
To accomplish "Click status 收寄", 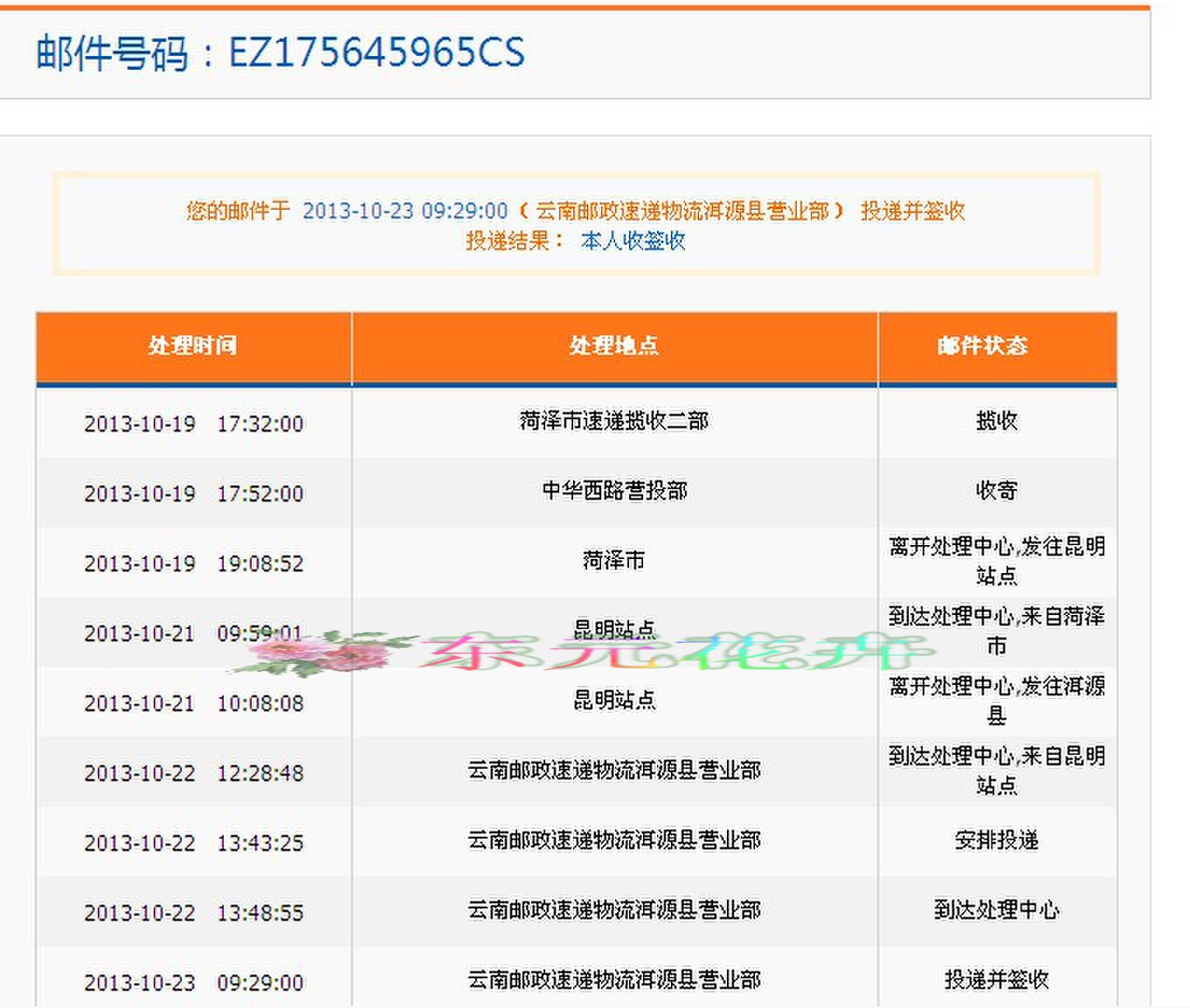I will [997, 491].
